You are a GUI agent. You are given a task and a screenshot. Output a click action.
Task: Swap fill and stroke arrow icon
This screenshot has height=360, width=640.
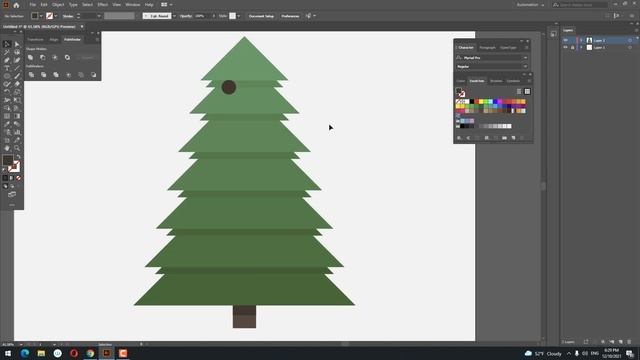click(18, 157)
